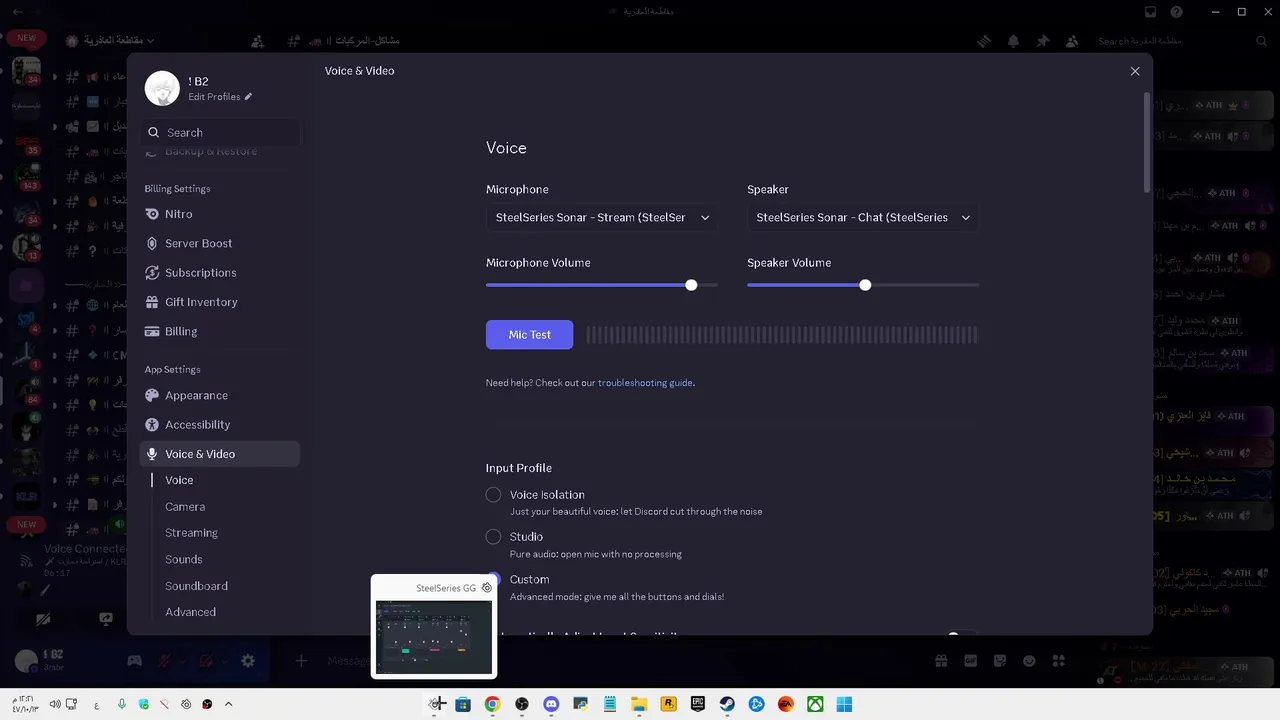
Task: Expand the chevron beside the user panel microphone
Action: (181, 661)
